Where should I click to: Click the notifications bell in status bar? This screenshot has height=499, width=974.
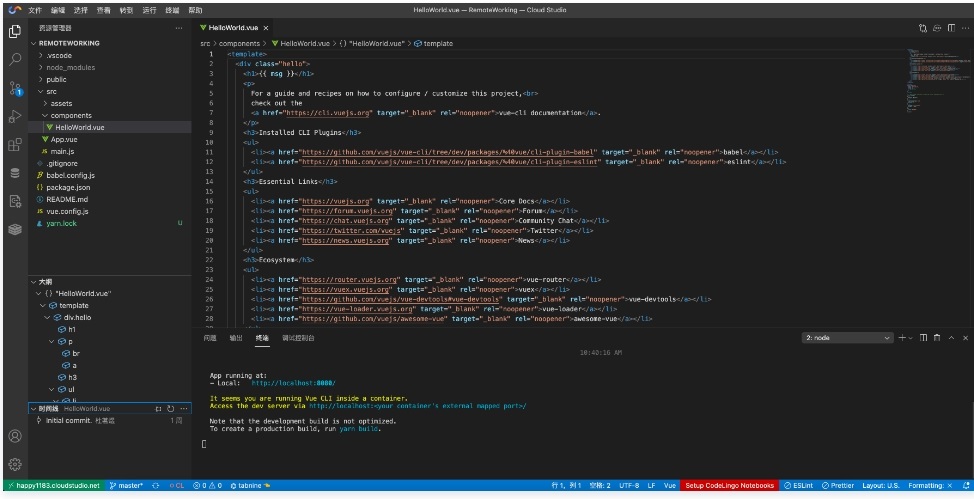click(x=966, y=485)
